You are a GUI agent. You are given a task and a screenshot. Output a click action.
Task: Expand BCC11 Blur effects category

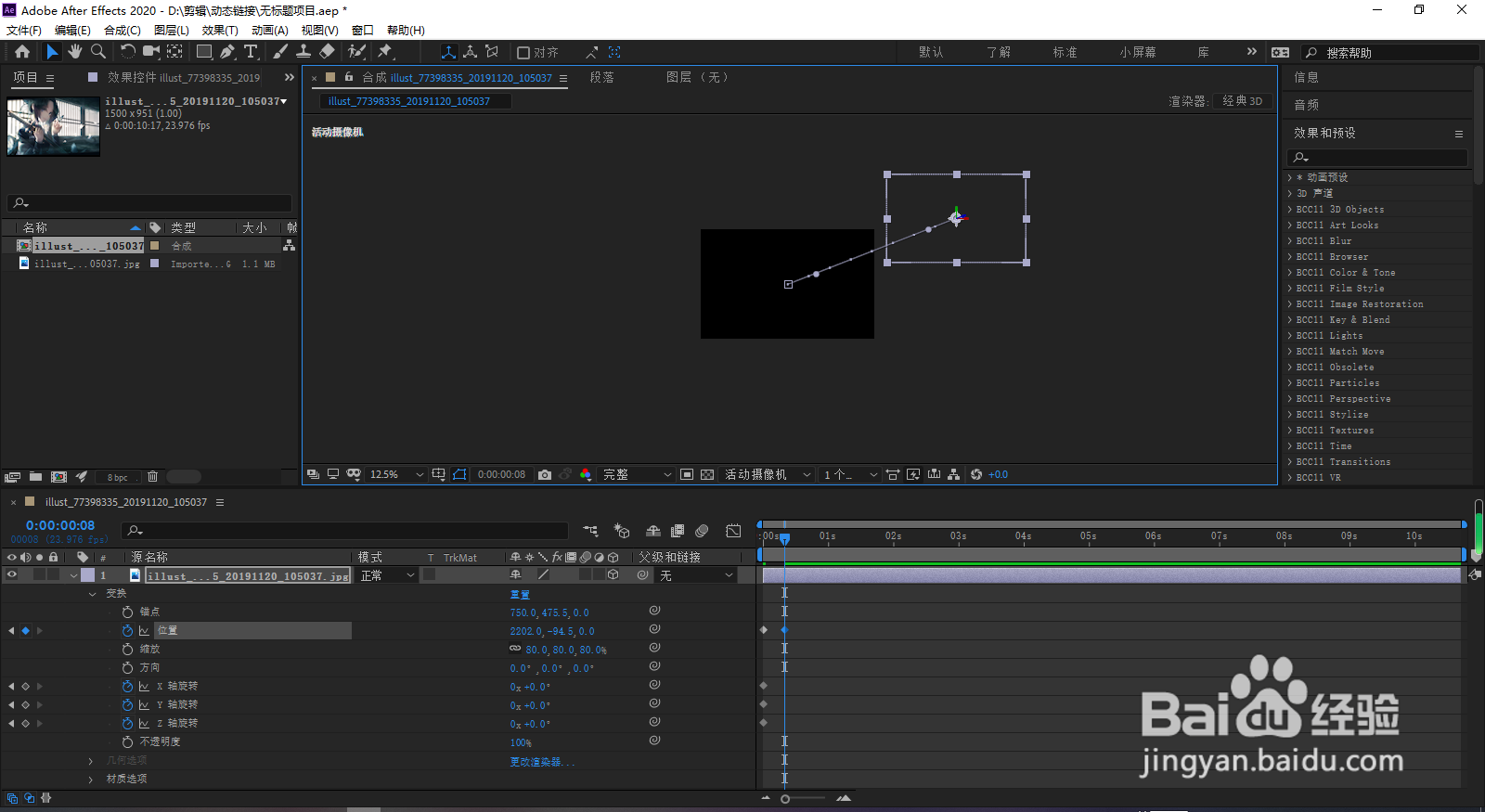tap(1289, 241)
